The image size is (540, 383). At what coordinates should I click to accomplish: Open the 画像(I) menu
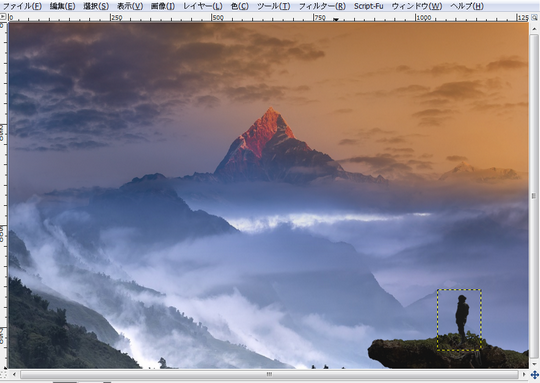pyautogui.click(x=163, y=6)
